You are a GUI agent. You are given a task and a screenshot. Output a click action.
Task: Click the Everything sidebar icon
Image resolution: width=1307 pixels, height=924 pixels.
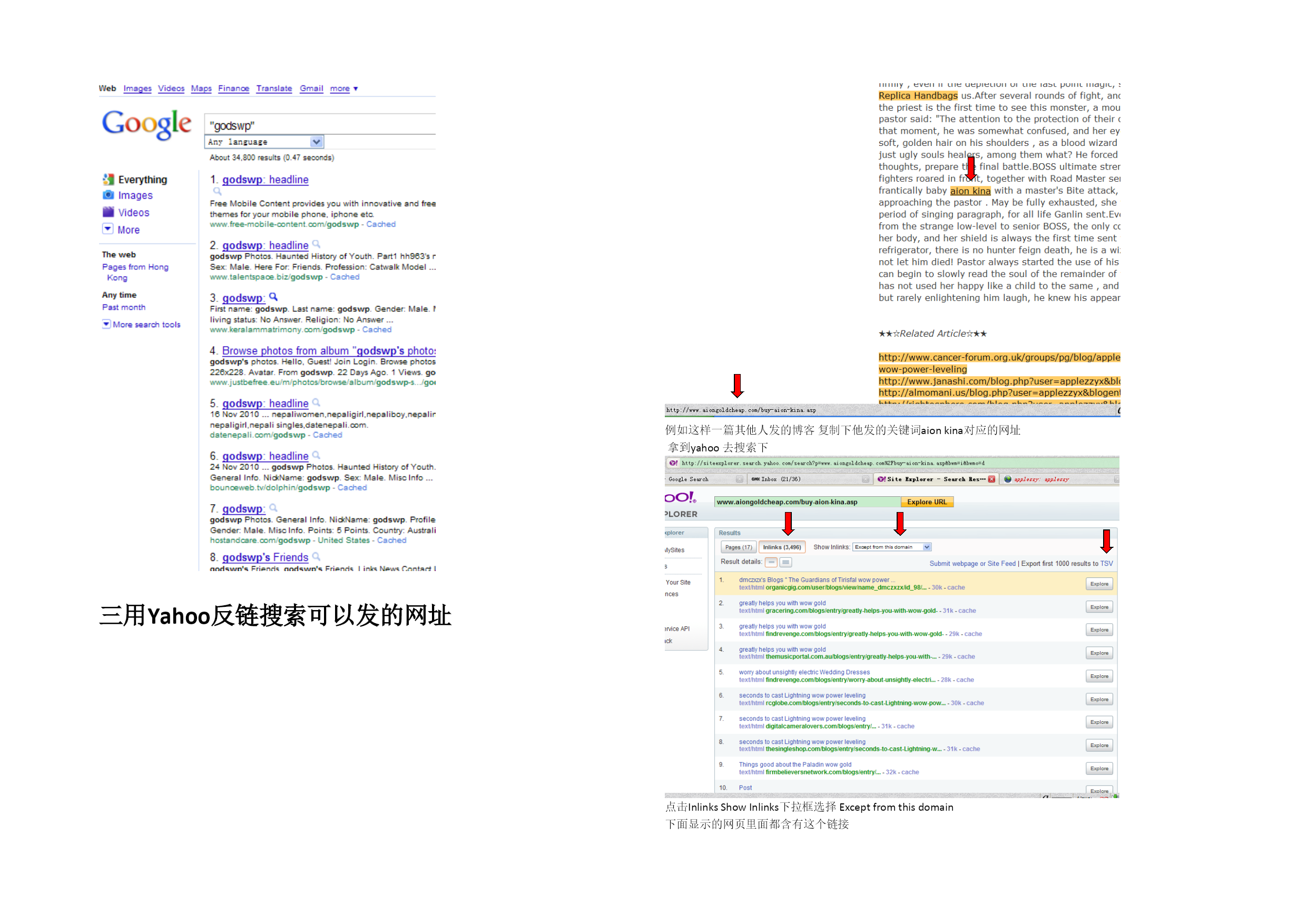[x=108, y=180]
